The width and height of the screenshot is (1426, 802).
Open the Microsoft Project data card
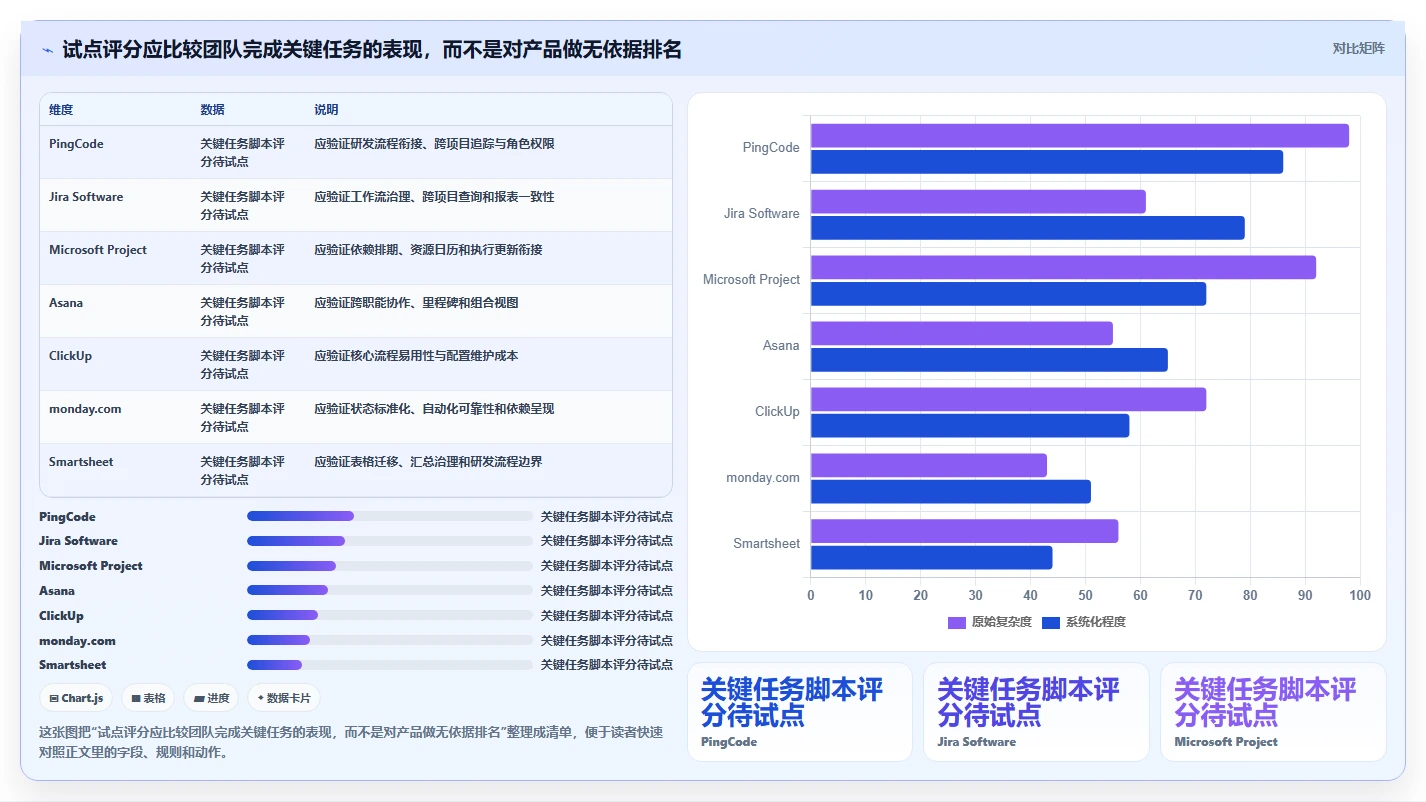pos(1273,712)
